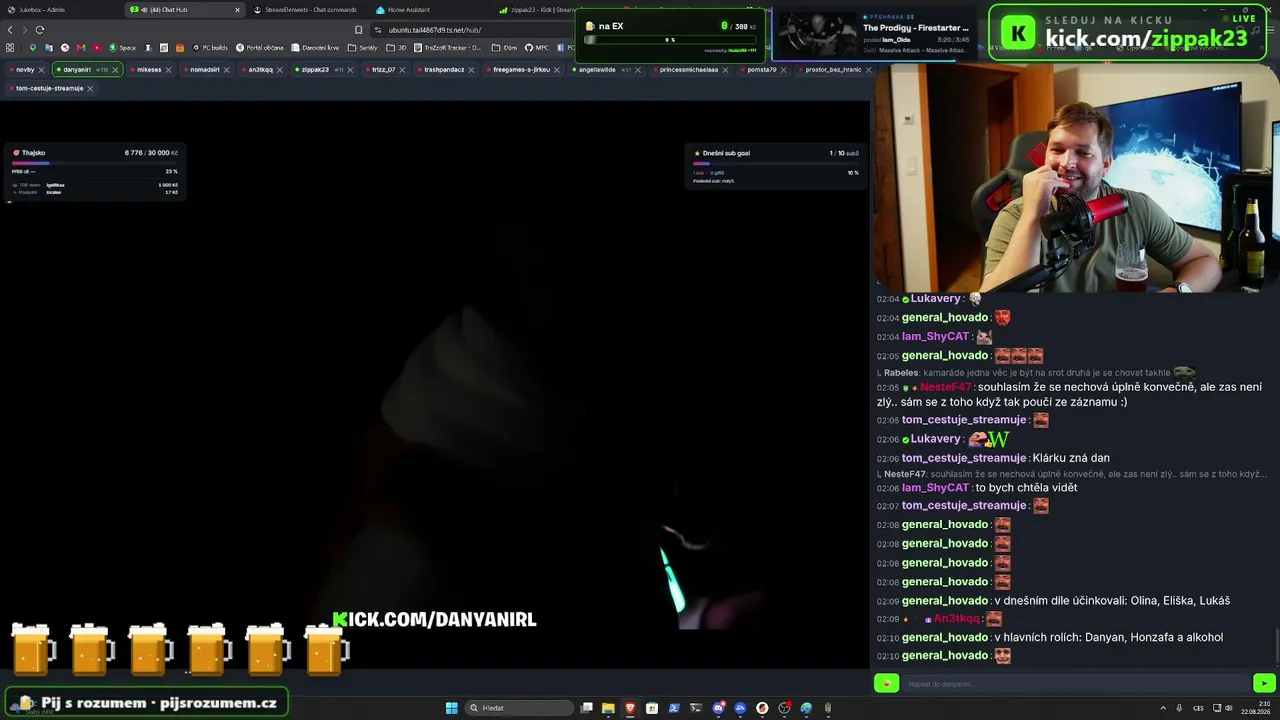
Task: Close the mikeses channel tab
Action: coord(169,70)
